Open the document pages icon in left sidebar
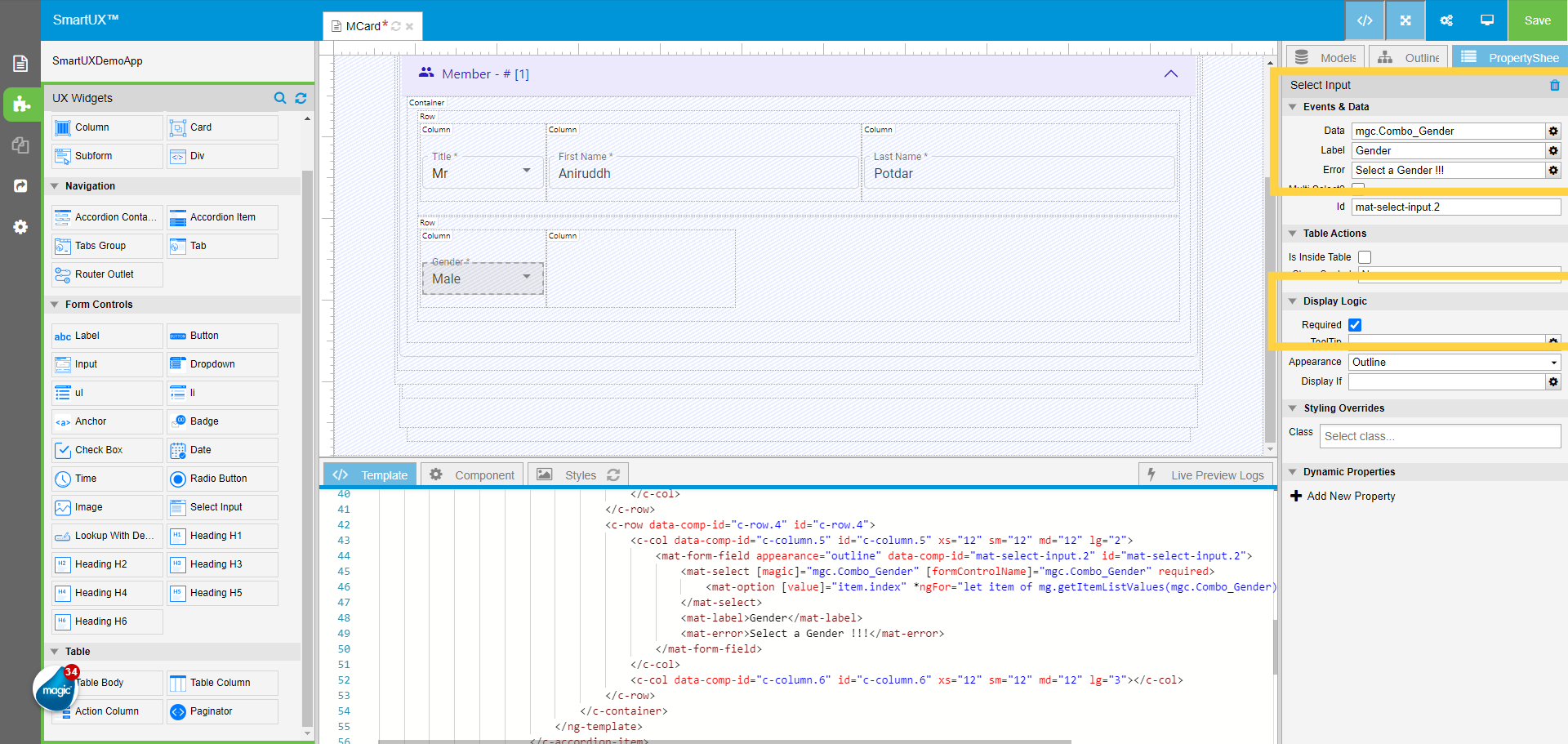Viewport: 1568px width, 744px height. click(x=20, y=63)
